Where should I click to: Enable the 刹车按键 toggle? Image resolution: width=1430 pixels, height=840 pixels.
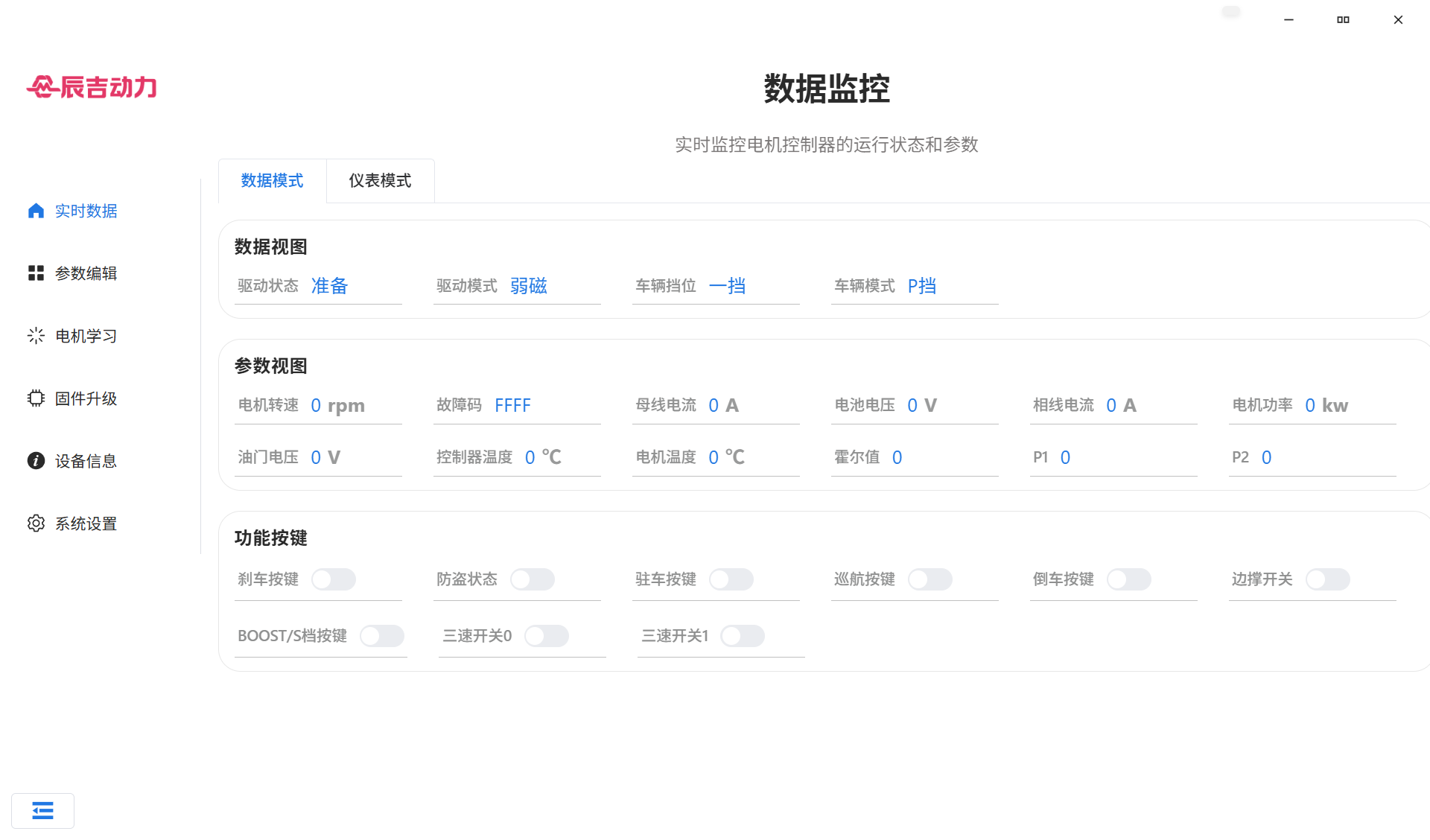334,579
